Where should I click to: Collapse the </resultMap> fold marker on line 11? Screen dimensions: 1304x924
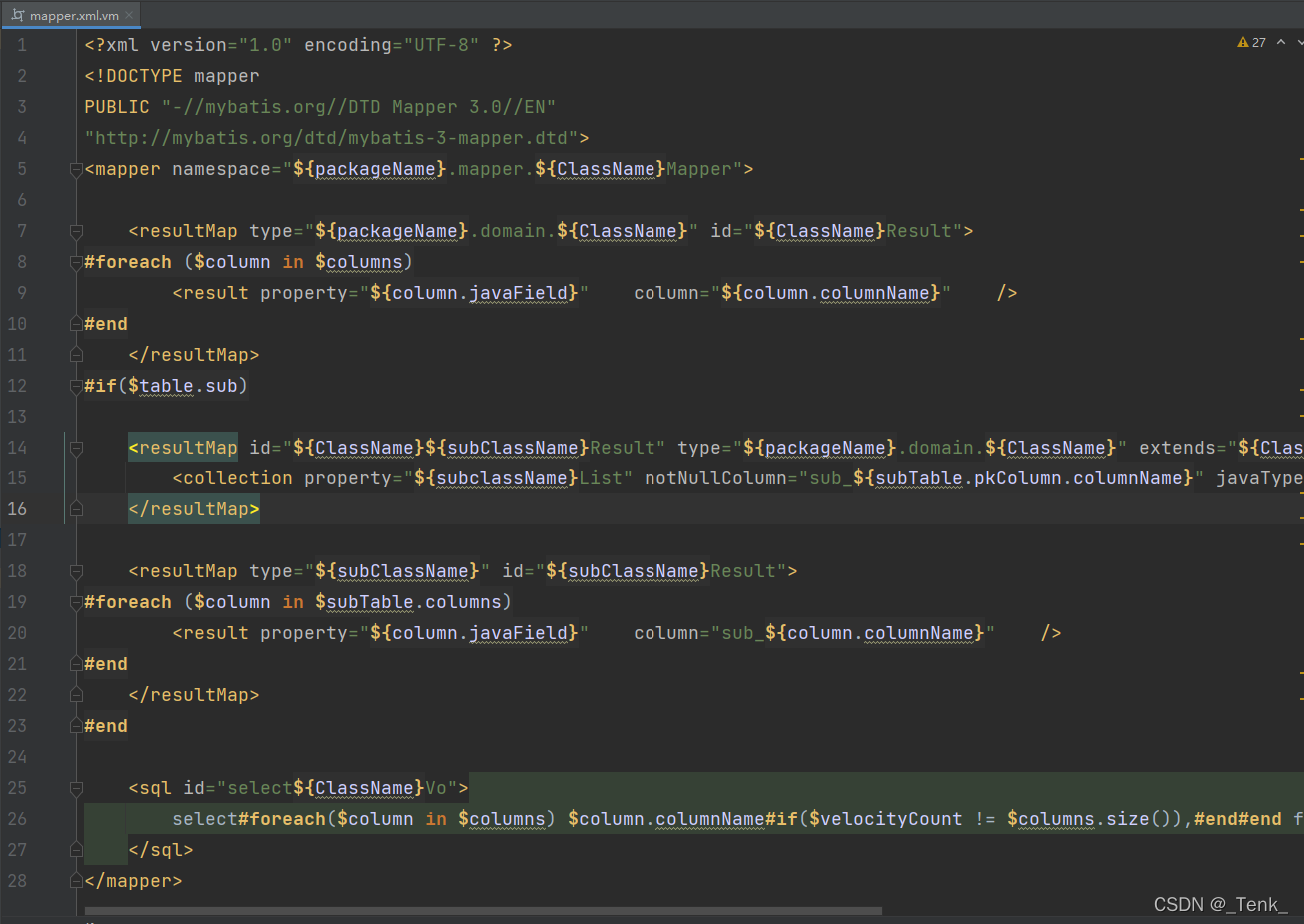pos(76,355)
